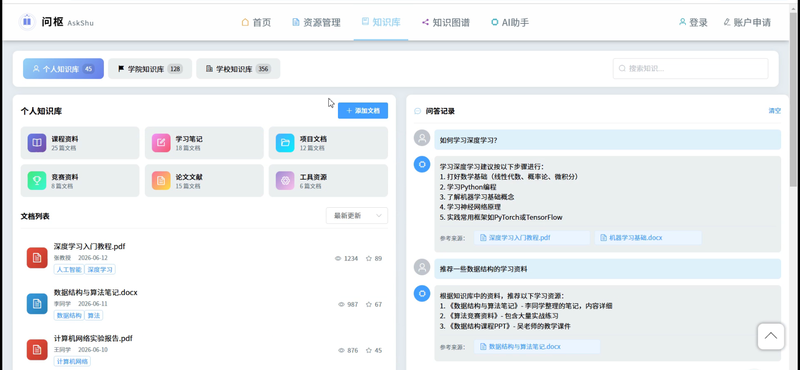Open the 课程资料 category book icon
The height and width of the screenshot is (370, 800).
point(37,143)
